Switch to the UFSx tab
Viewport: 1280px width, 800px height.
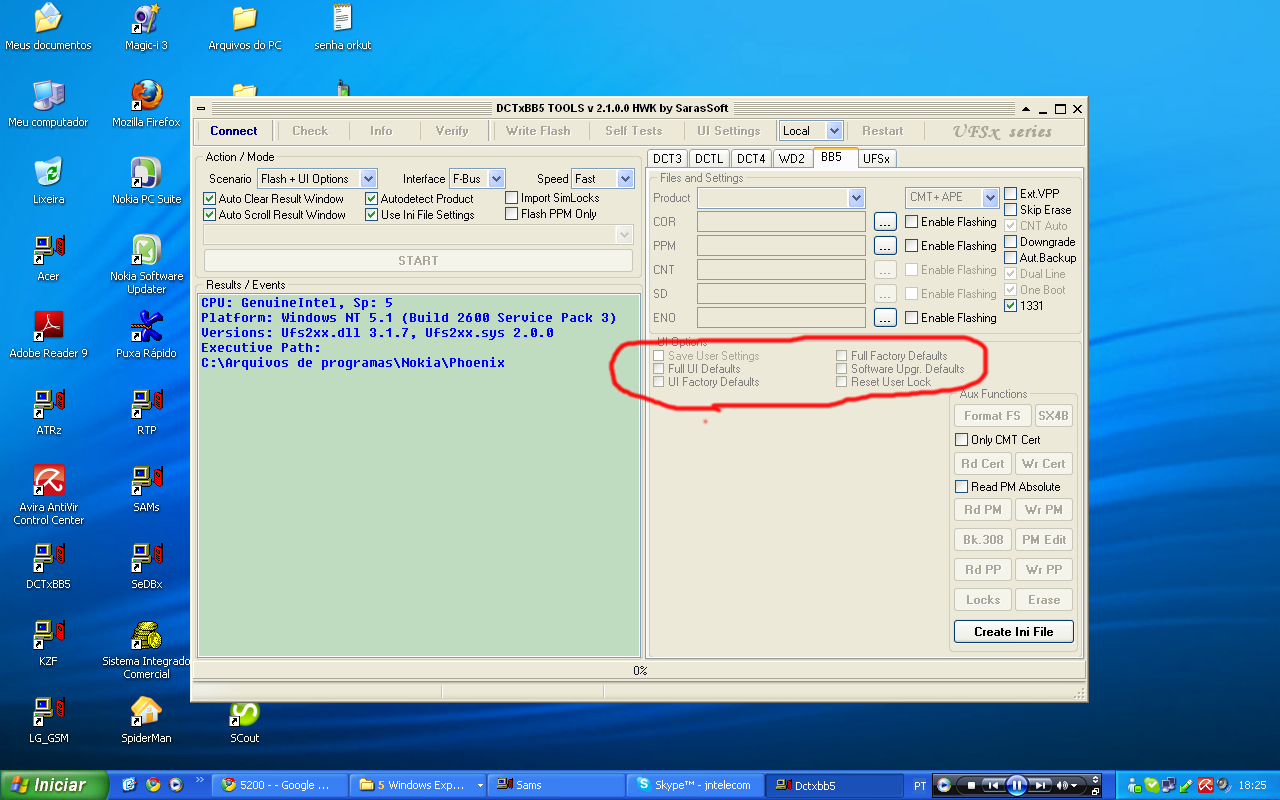(x=877, y=158)
